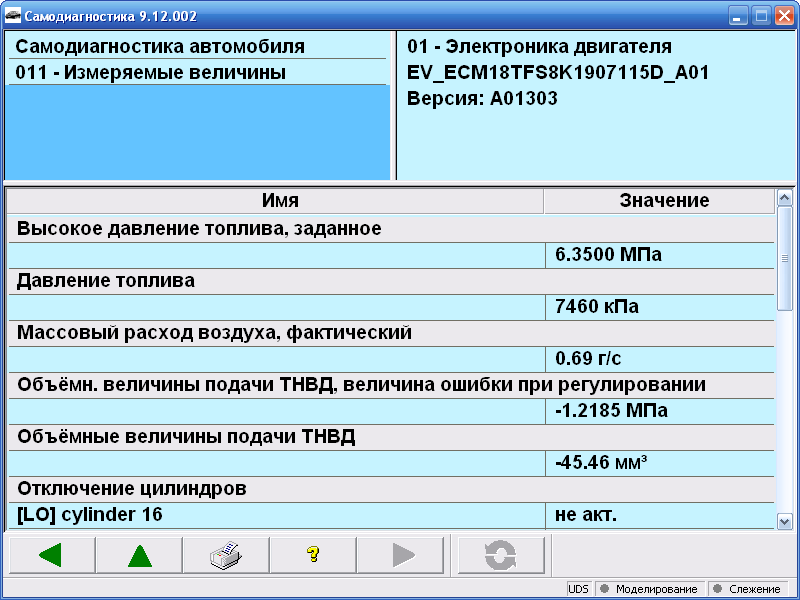The width and height of the screenshot is (800, 600).
Task: Click 01 - Электроника двигателя text
Action: point(539,46)
